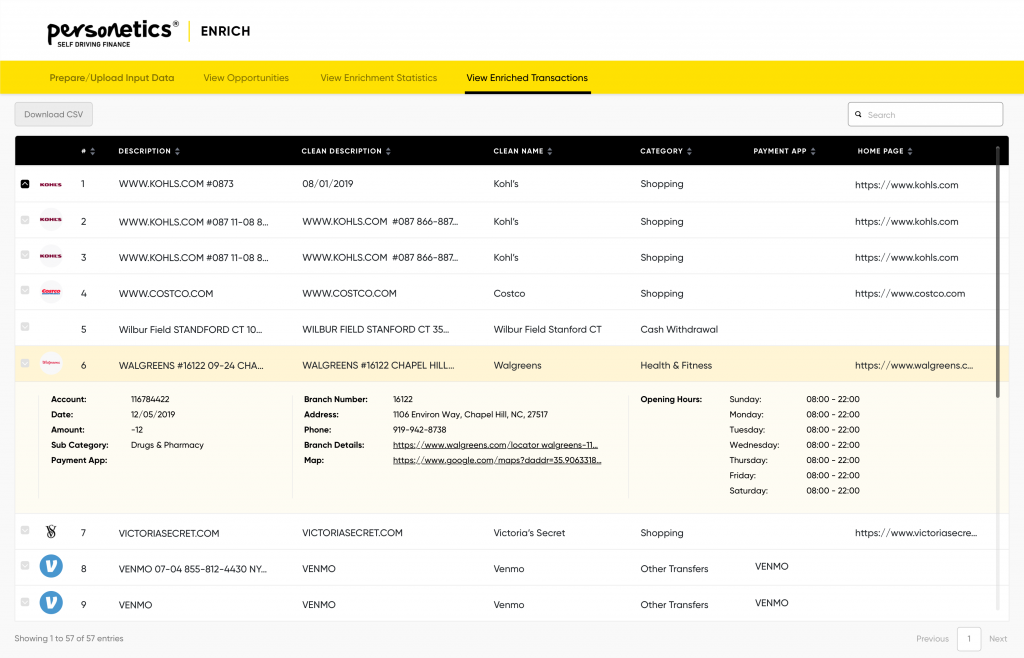Collapse row 1 WWW.KOHLS.COM #0873 toggle
The width and height of the screenshot is (1024, 658).
(x=25, y=184)
